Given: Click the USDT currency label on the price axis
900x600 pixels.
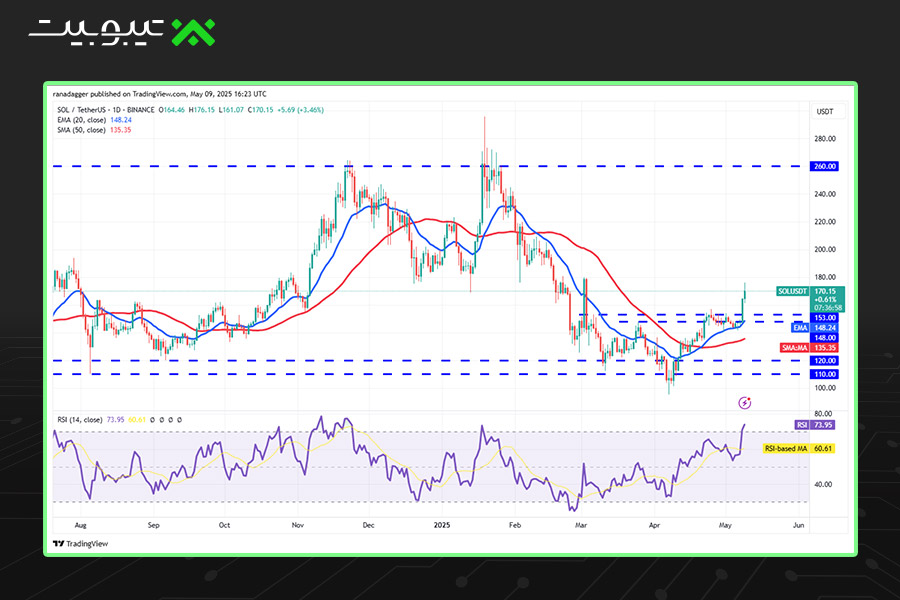Looking at the screenshot, I should [825, 111].
